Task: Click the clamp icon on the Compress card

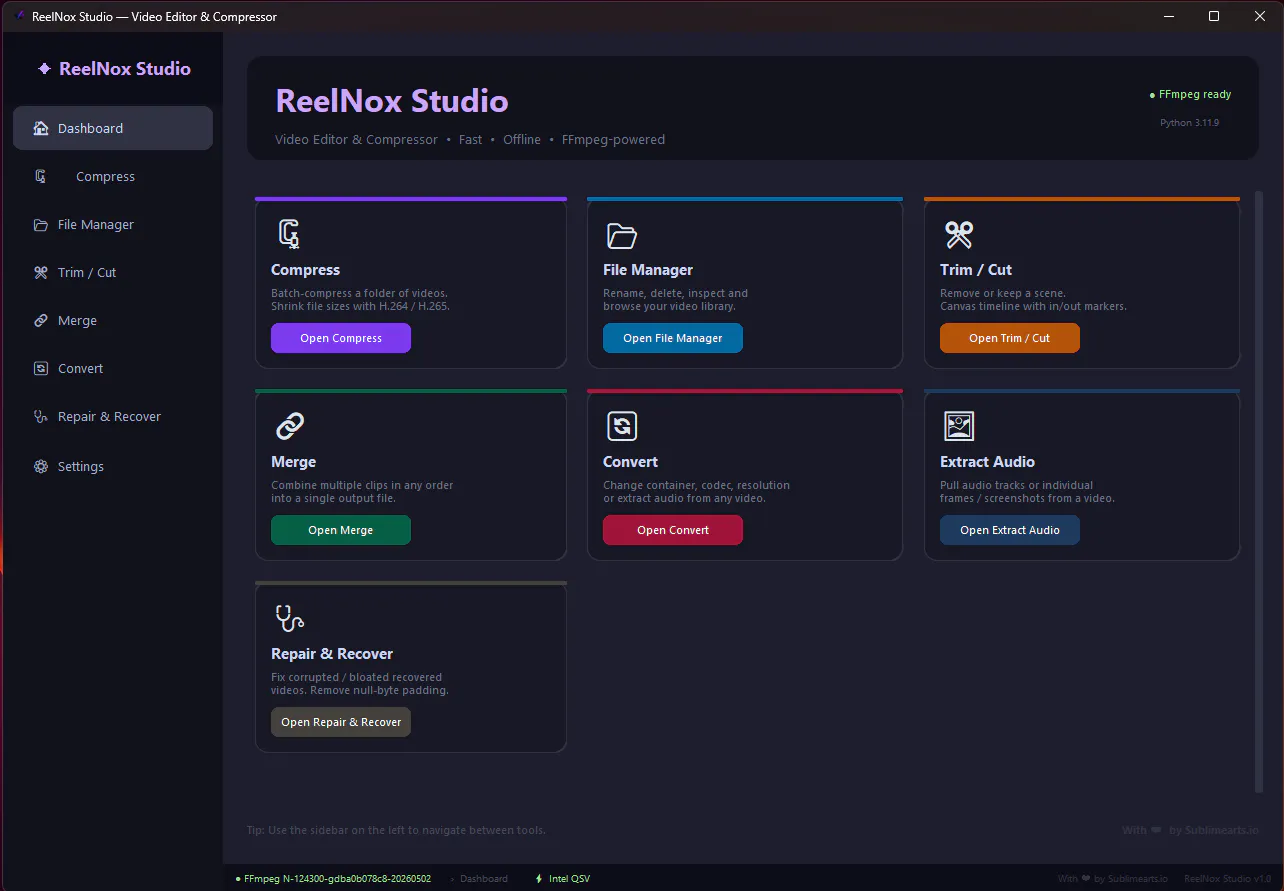Action: (x=289, y=235)
